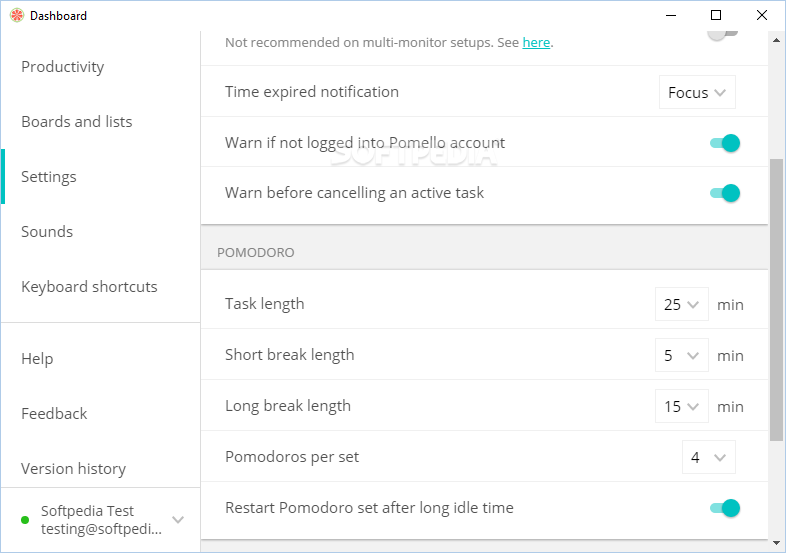786x553 pixels.
Task: Toggle Restart Pomodoro set after long idle time
Action: tap(725, 508)
